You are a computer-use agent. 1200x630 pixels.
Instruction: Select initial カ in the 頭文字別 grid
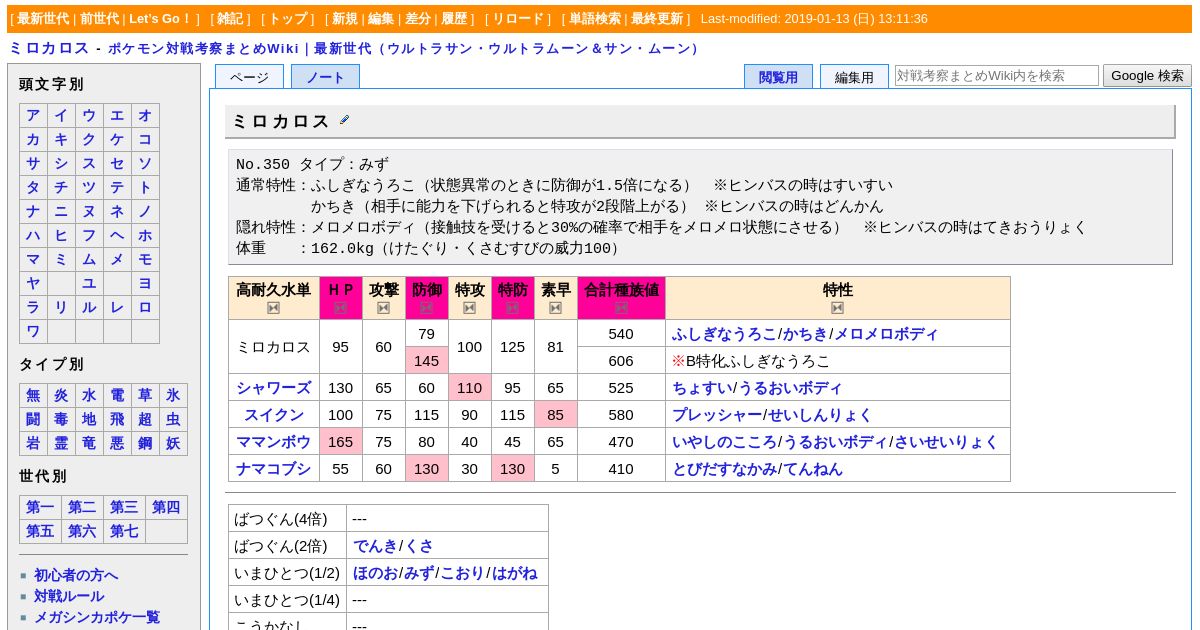(x=33, y=139)
